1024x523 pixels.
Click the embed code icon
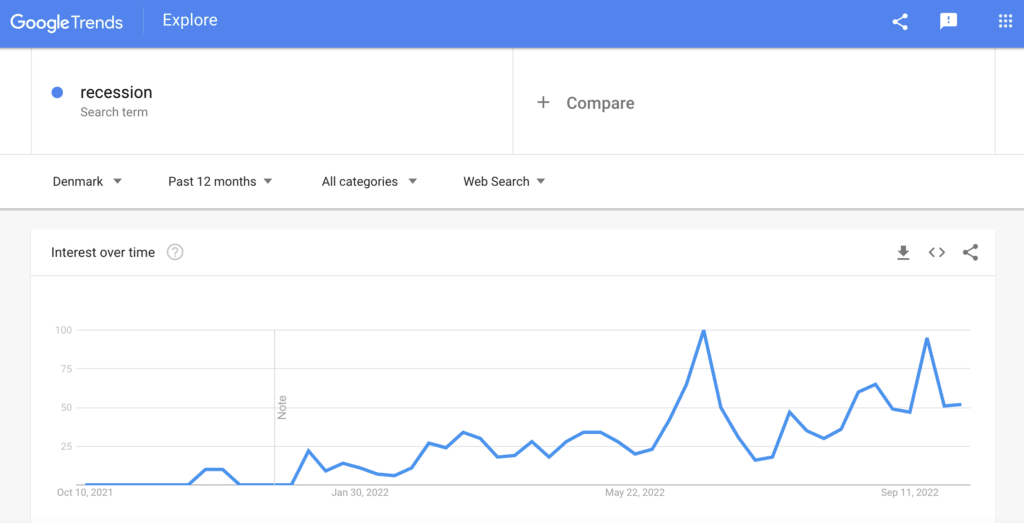click(x=937, y=253)
